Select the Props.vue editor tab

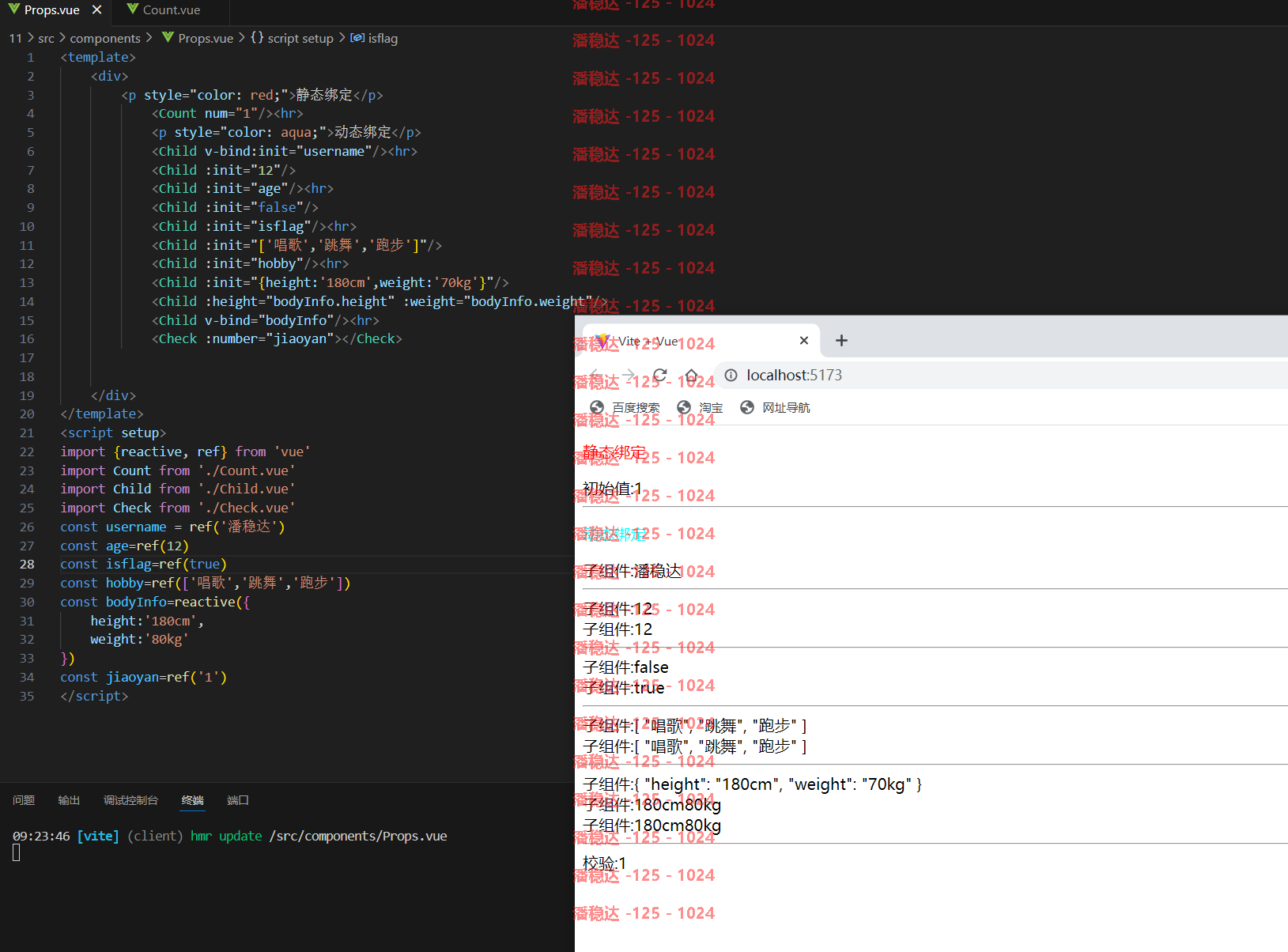tap(55, 10)
